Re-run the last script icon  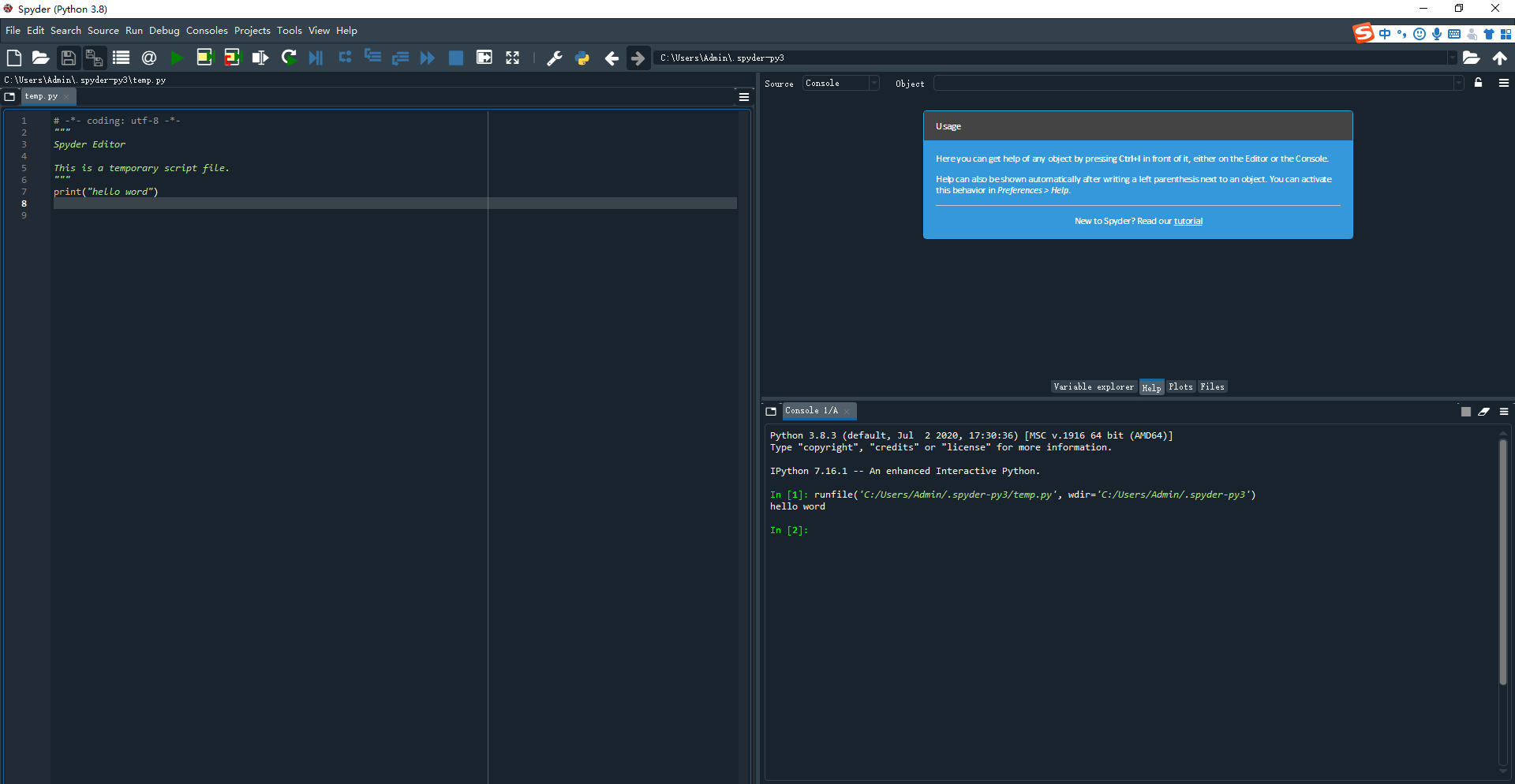tap(289, 58)
